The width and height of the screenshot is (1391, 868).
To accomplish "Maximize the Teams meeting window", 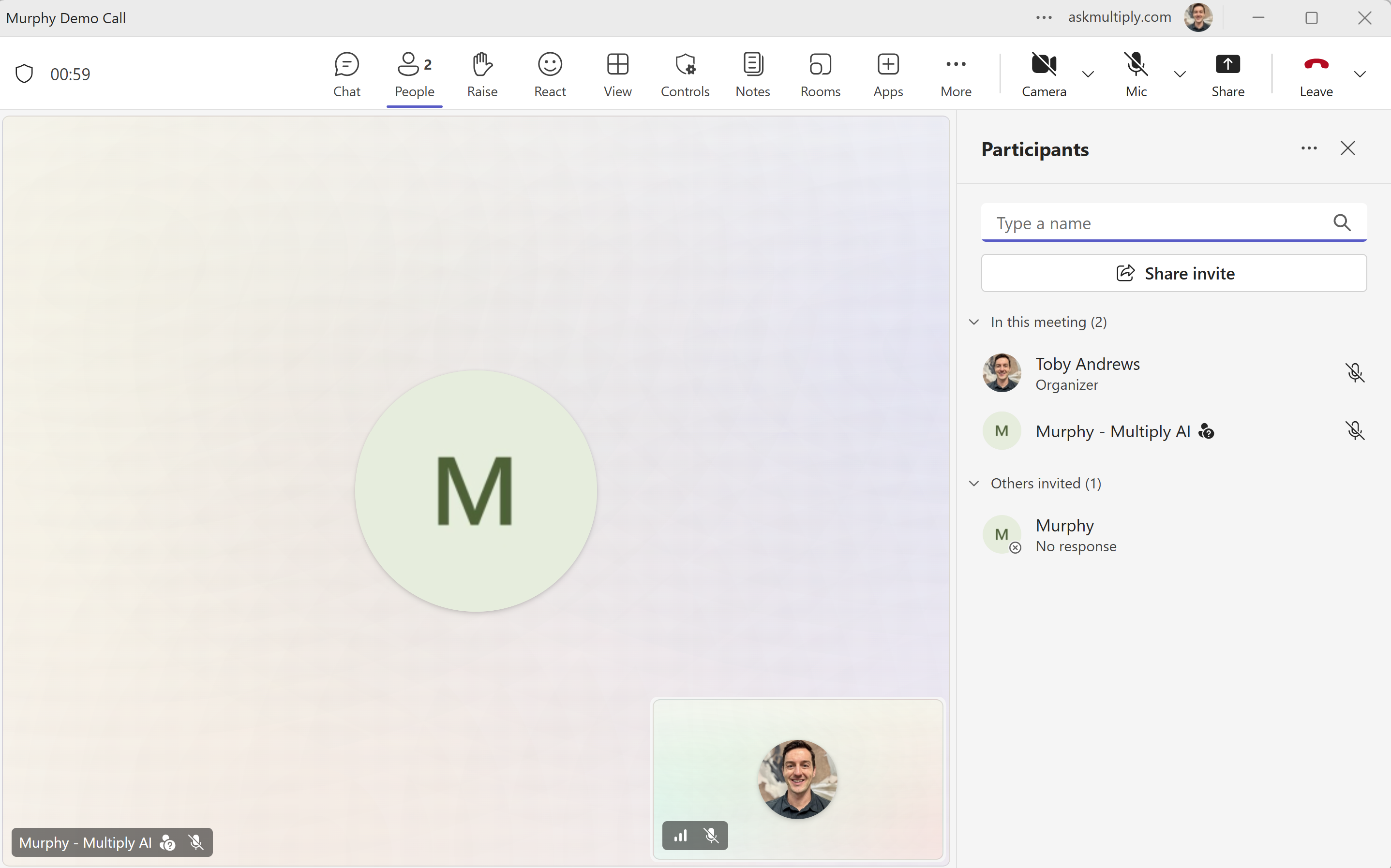I will coord(1311,18).
